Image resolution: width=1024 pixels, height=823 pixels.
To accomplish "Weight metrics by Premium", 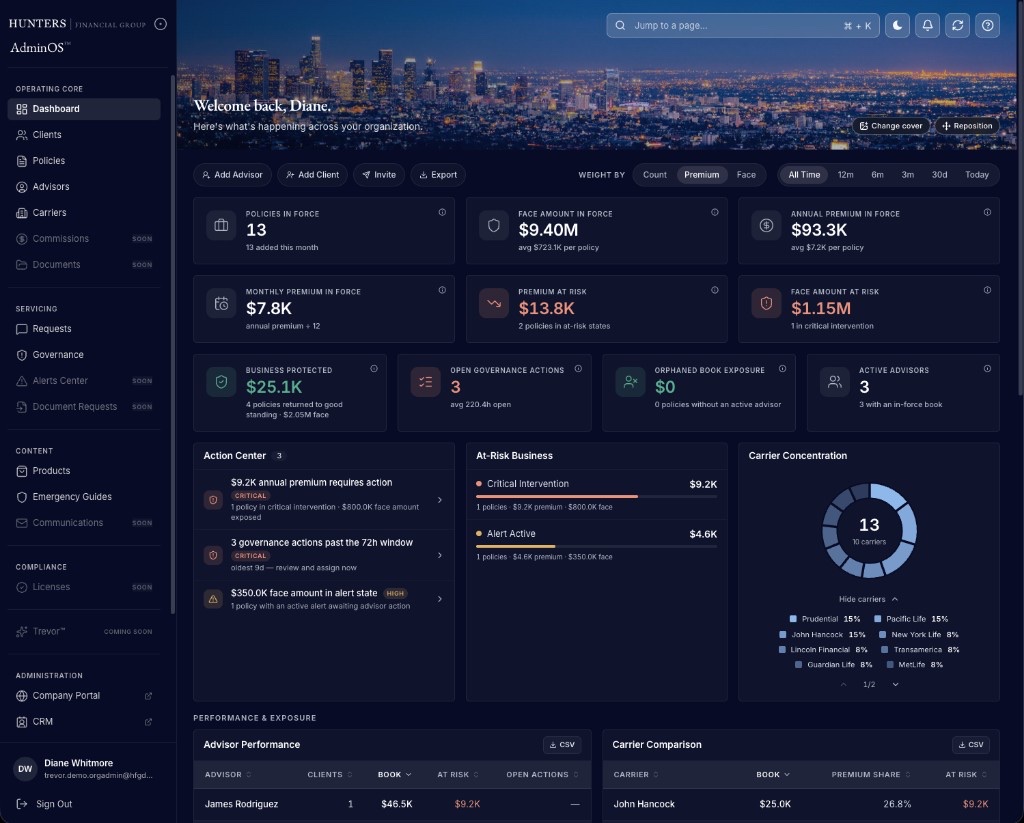I will coord(701,175).
